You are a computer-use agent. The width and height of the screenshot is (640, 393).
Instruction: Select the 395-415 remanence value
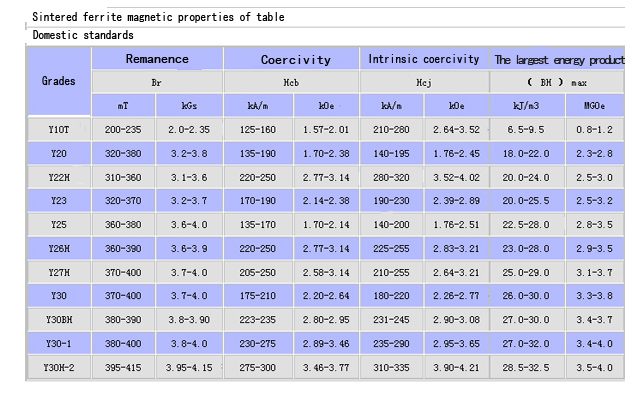(123, 368)
